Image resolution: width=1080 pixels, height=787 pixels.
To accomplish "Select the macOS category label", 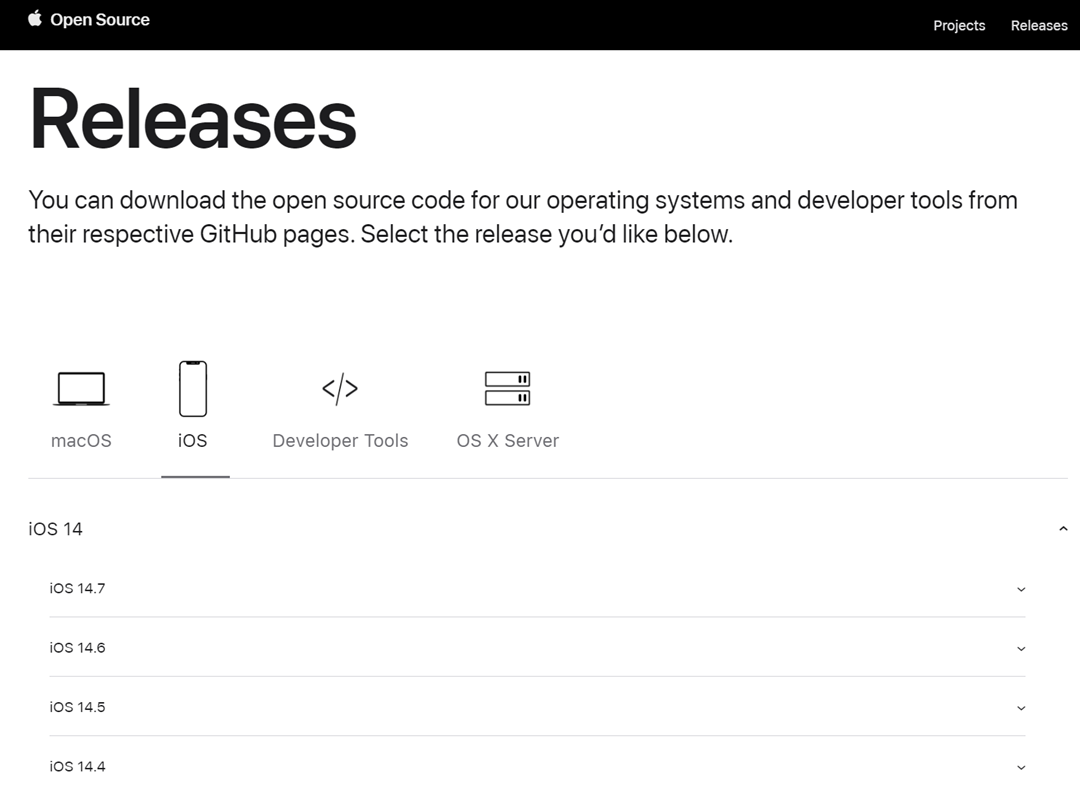I will [81, 440].
